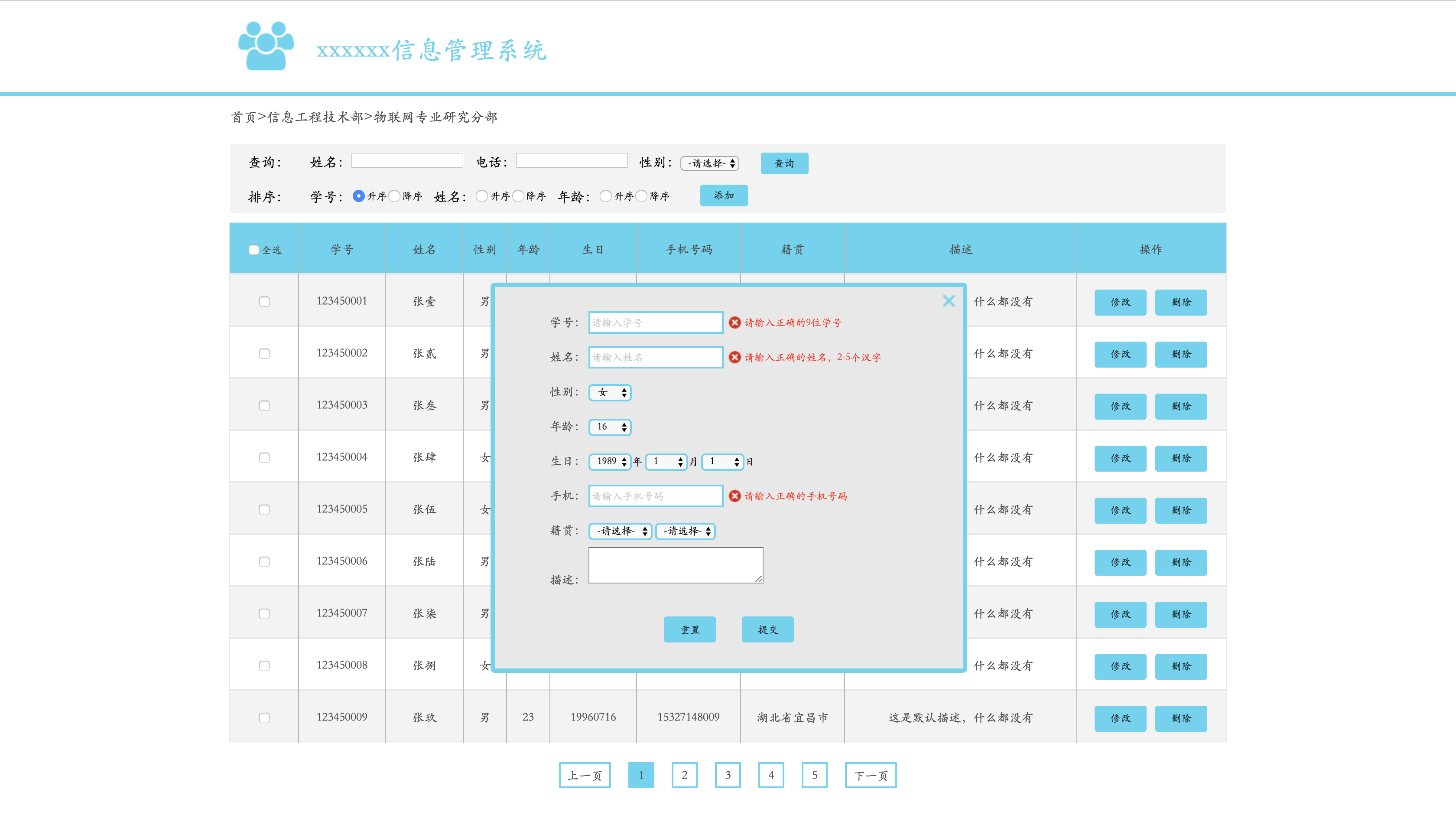Image resolution: width=1456 pixels, height=815 pixels.
Task: Click the 添加 add button
Action: click(724, 195)
